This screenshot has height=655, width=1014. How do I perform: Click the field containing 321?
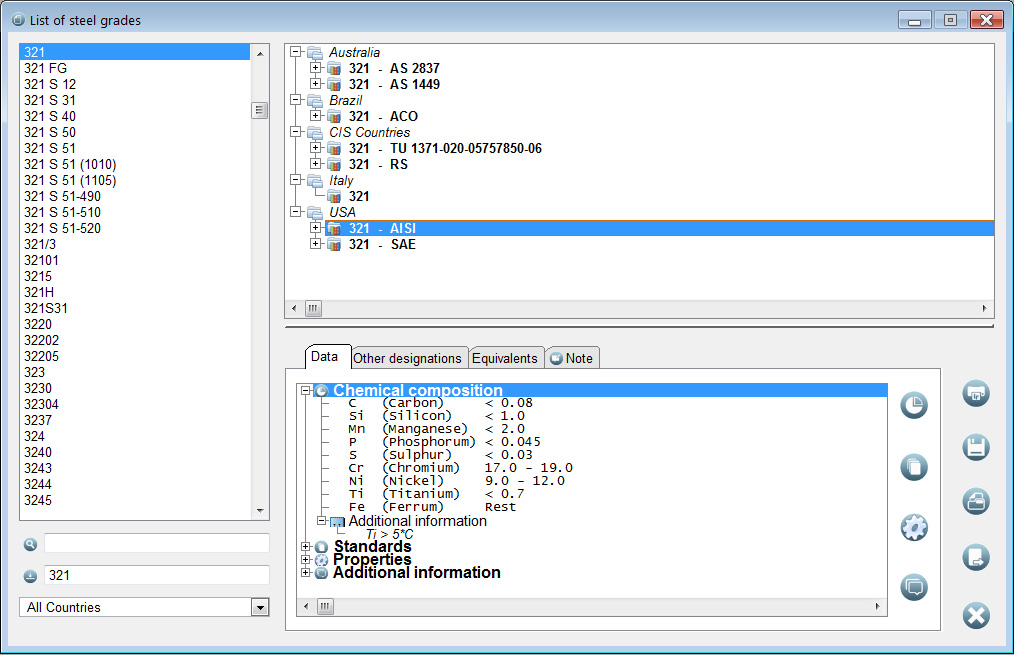[x=156, y=575]
